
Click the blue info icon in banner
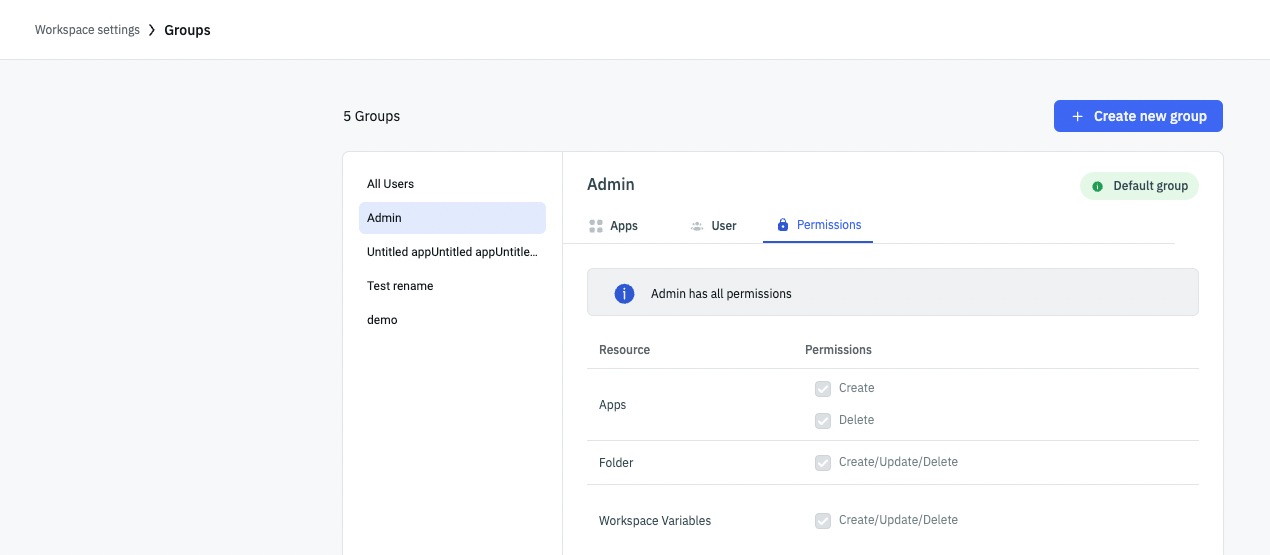(x=624, y=293)
